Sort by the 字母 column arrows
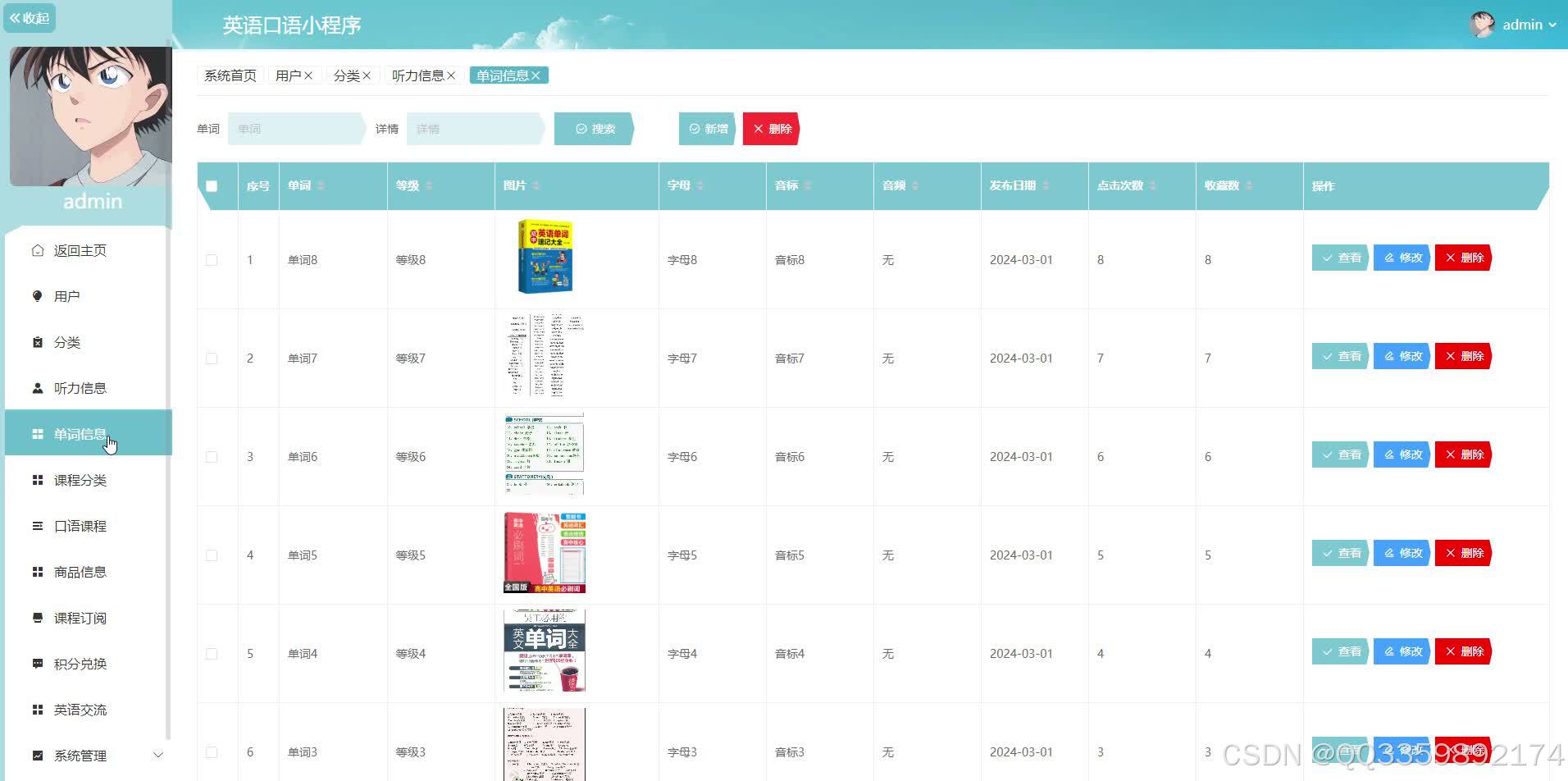Image resolution: width=1568 pixels, height=781 pixels. tap(700, 186)
